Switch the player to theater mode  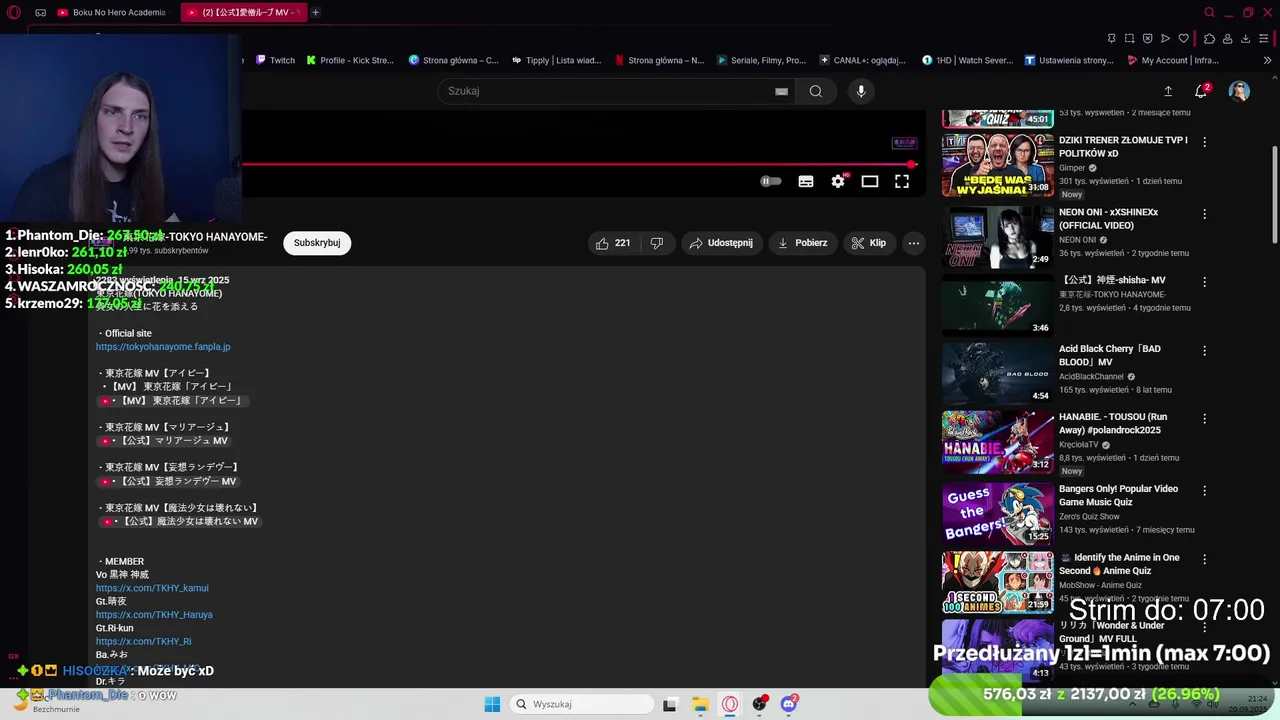coord(870,181)
